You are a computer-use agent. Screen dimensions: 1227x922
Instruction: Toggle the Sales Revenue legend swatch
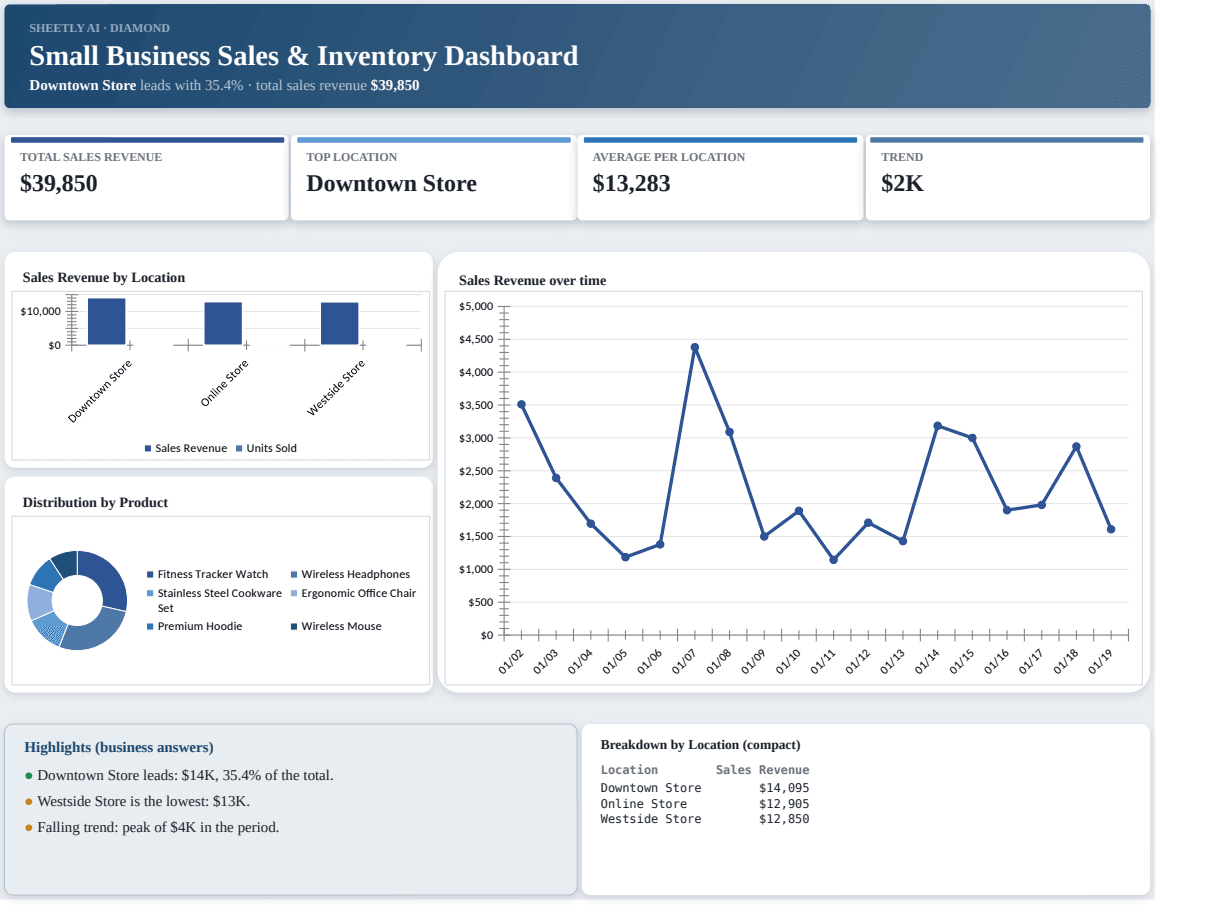(149, 448)
